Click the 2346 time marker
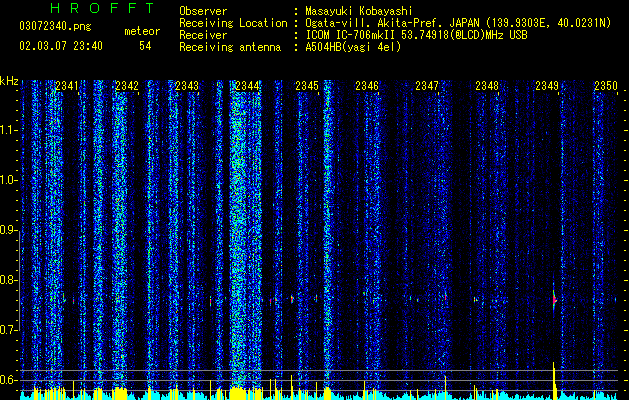The image size is (629, 400). click(x=367, y=86)
